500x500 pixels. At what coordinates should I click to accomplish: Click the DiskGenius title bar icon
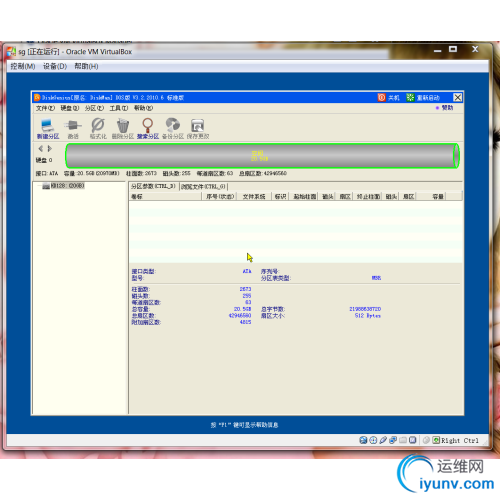tap(37, 97)
